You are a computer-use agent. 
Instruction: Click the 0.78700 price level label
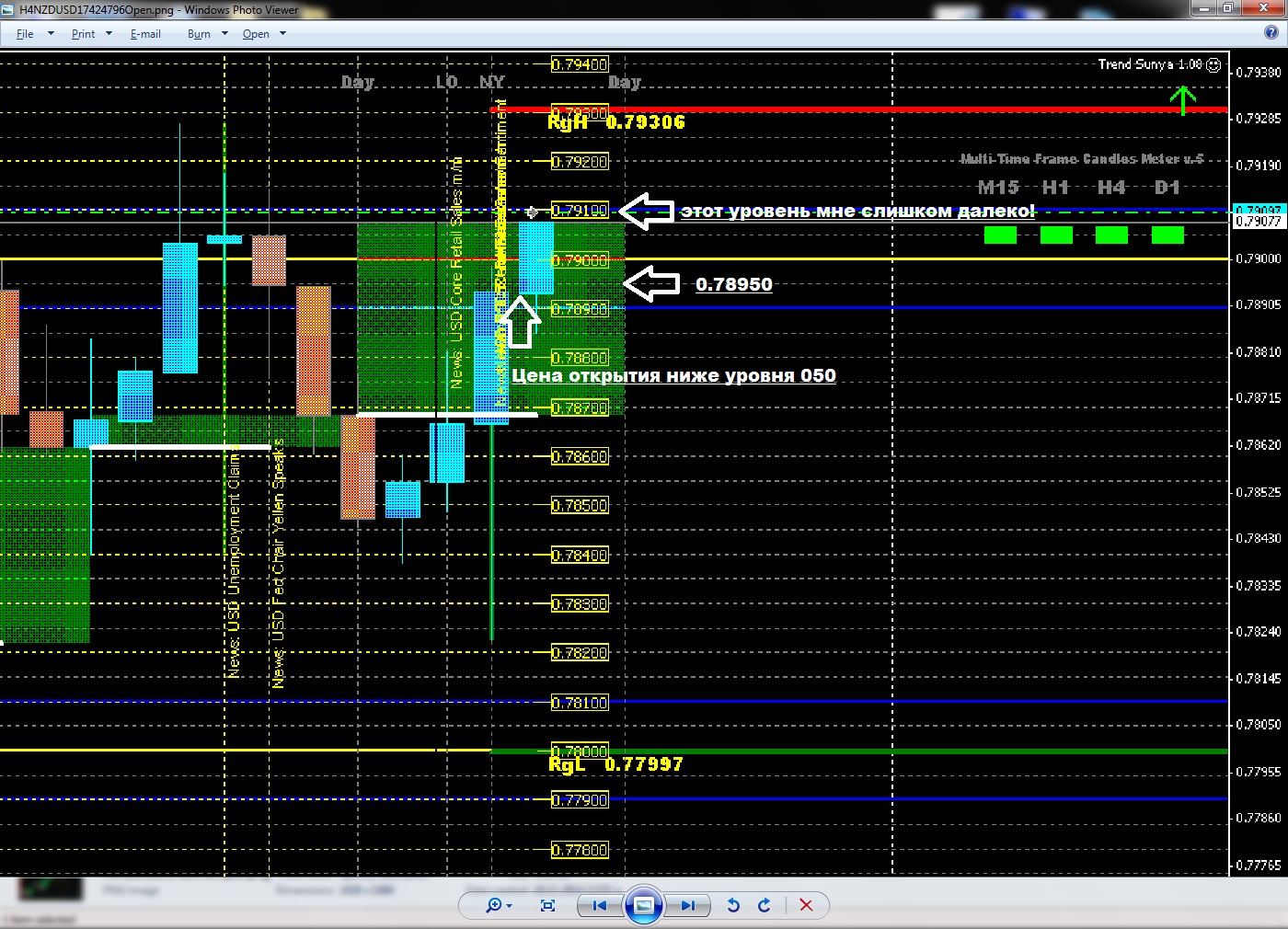pyautogui.click(x=580, y=407)
